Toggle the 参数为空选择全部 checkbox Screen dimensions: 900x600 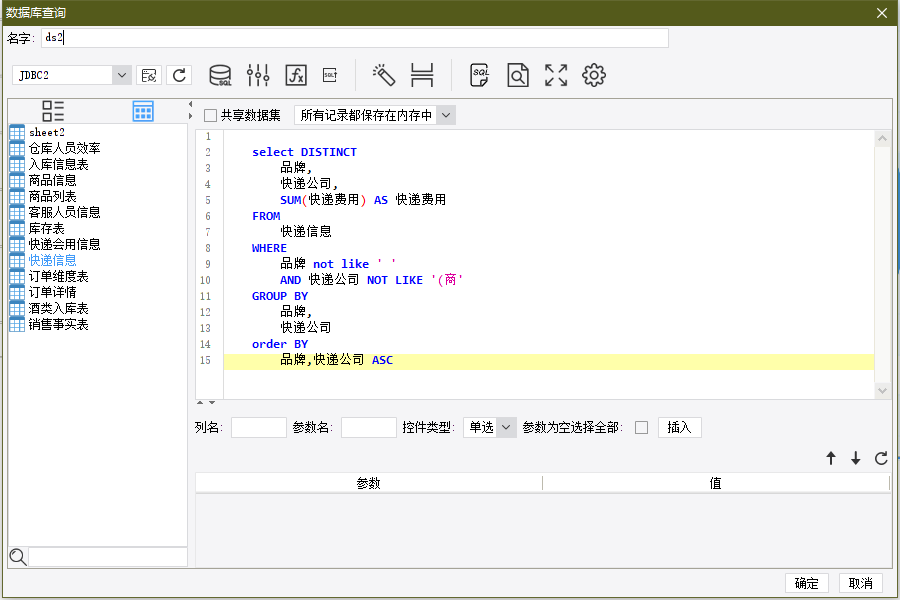(x=641, y=428)
